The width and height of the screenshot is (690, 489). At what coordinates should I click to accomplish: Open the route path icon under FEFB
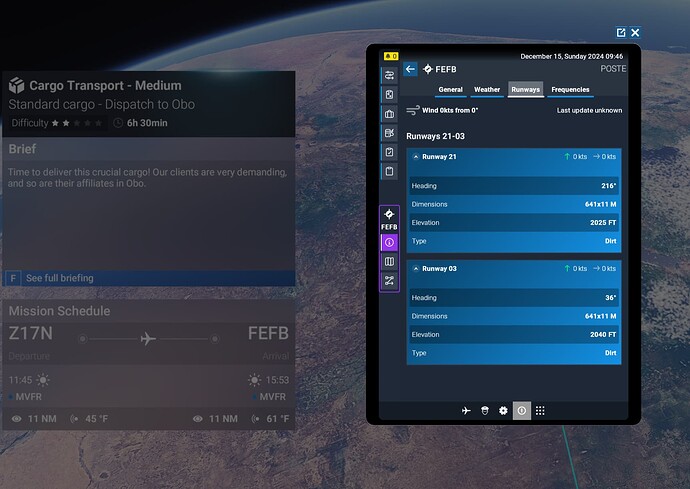389,281
